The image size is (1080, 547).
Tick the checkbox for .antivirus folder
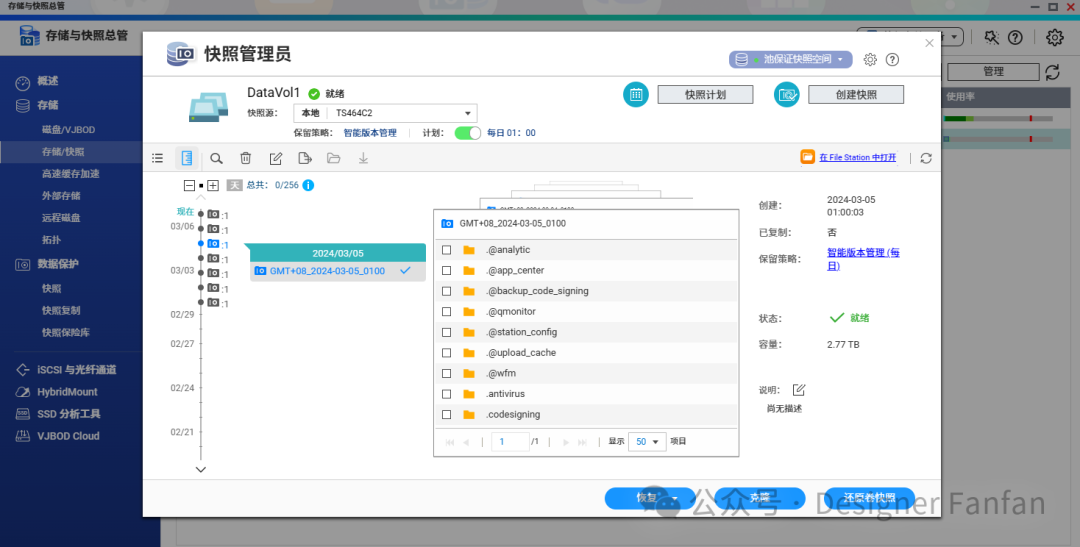point(447,394)
